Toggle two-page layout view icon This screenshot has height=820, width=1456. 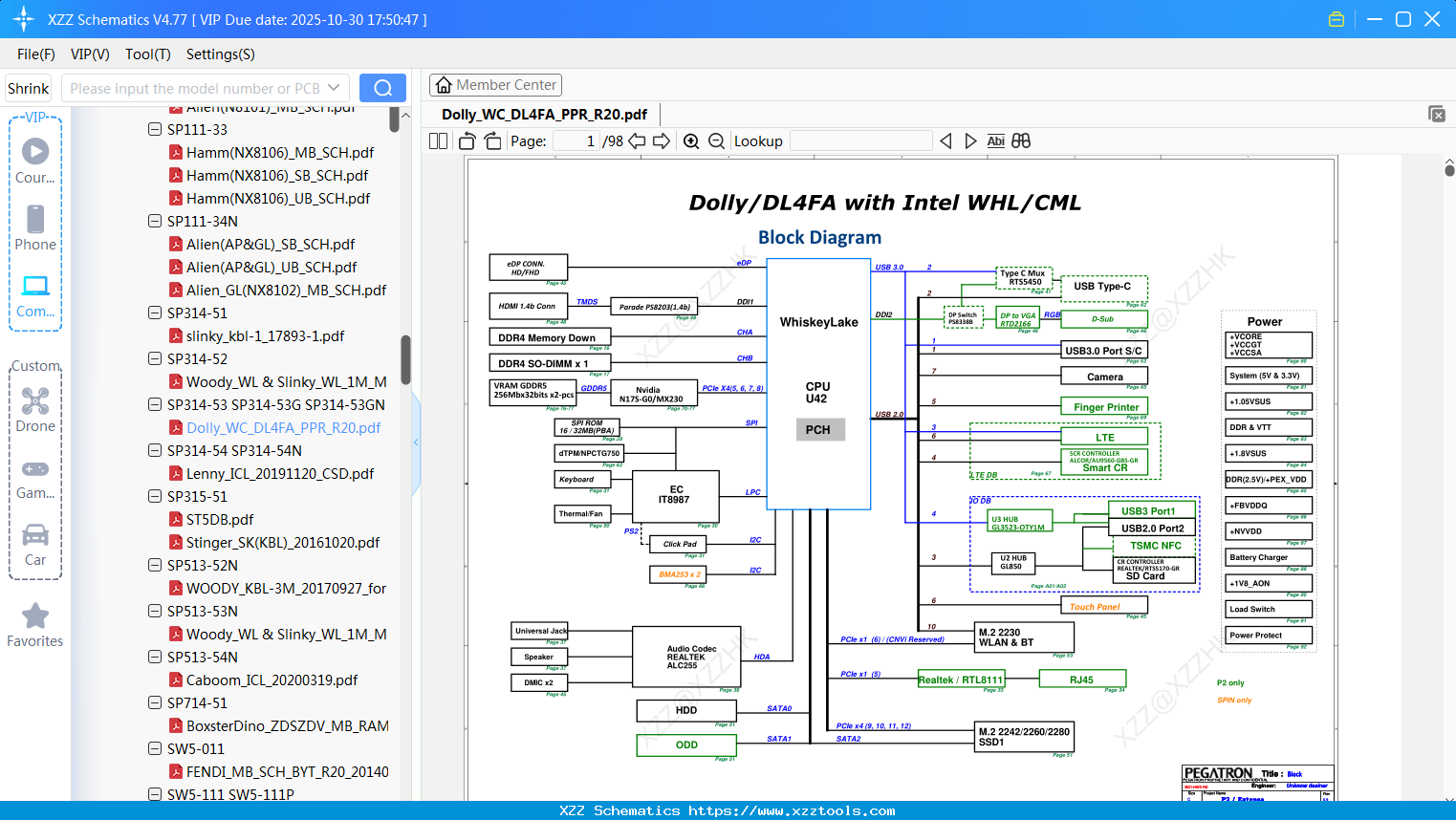coord(439,141)
